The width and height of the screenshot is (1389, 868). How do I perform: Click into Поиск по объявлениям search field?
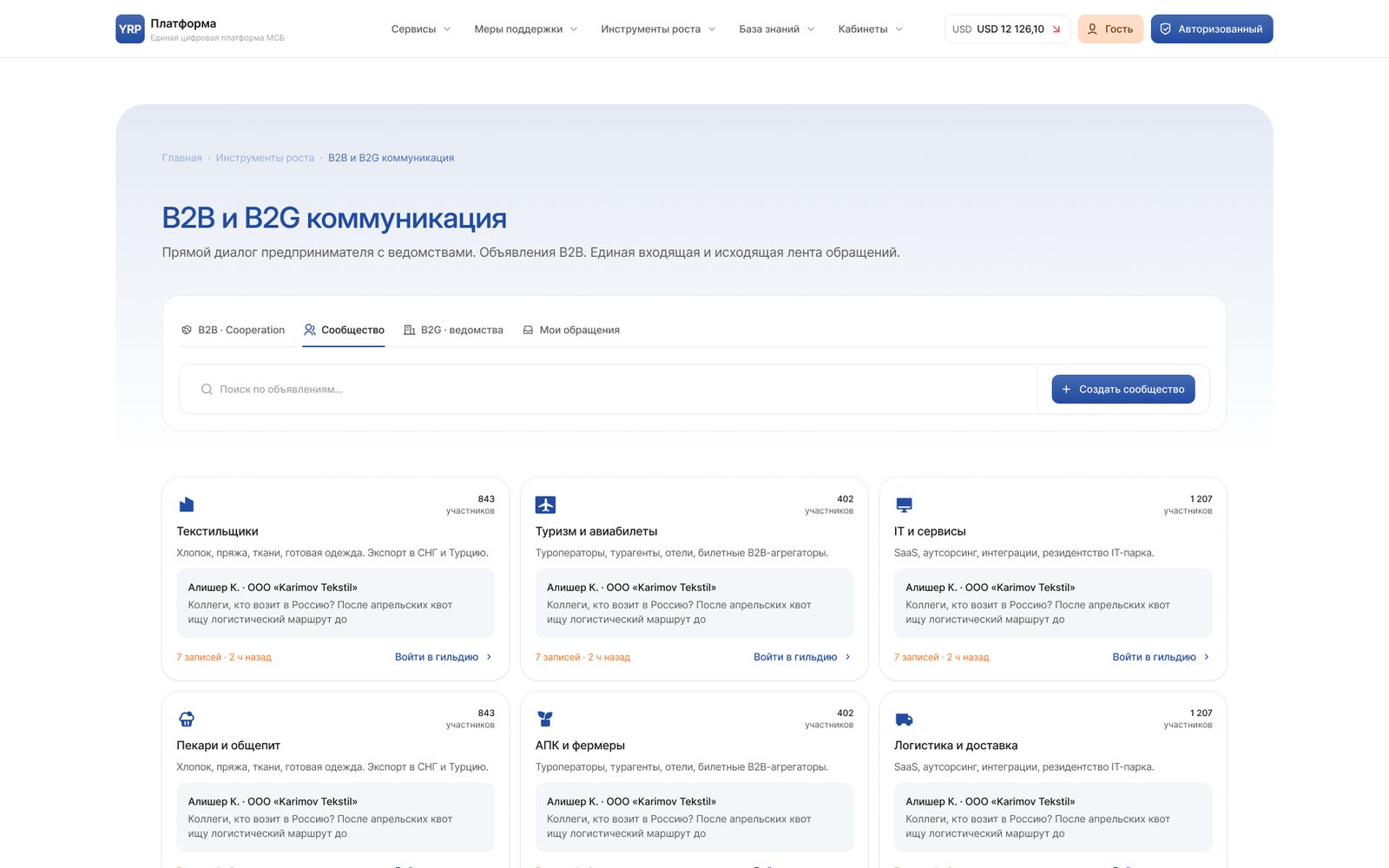pos(608,389)
